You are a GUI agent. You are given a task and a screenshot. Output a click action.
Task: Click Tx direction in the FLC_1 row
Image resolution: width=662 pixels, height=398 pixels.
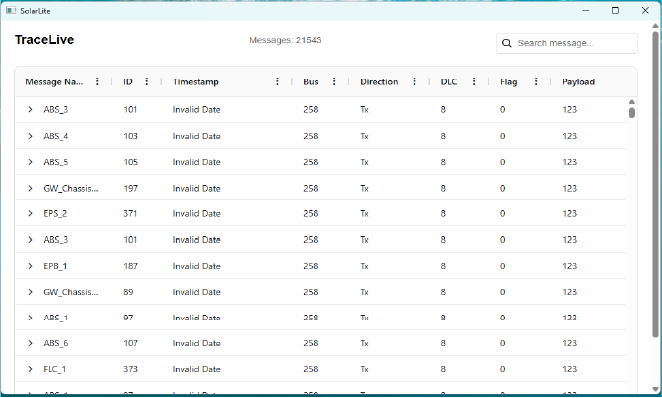364,369
